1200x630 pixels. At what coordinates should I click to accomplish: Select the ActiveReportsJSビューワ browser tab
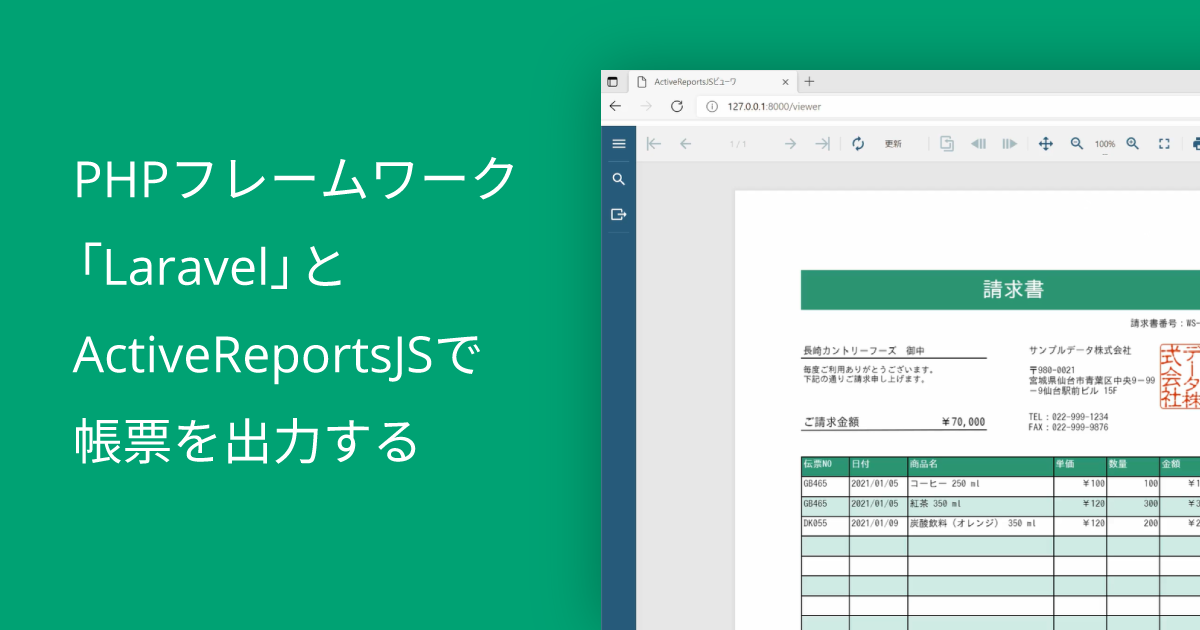(x=711, y=82)
